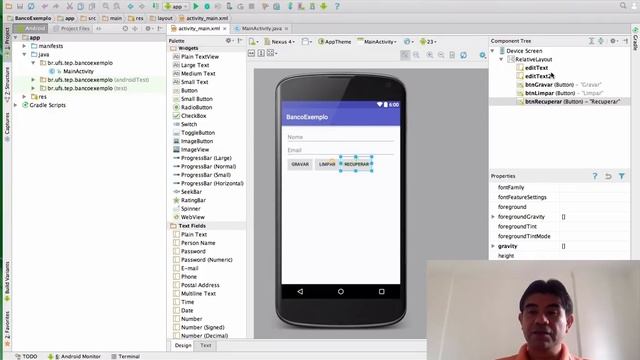Click the Undo arrow icon
This screenshot has height=360, width=640.
point(44,6)
